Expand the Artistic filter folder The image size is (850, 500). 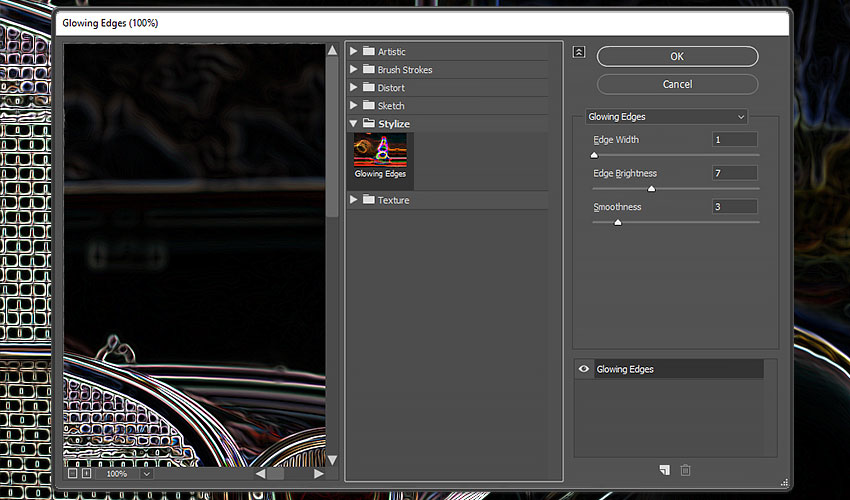[x=353, y=52]
